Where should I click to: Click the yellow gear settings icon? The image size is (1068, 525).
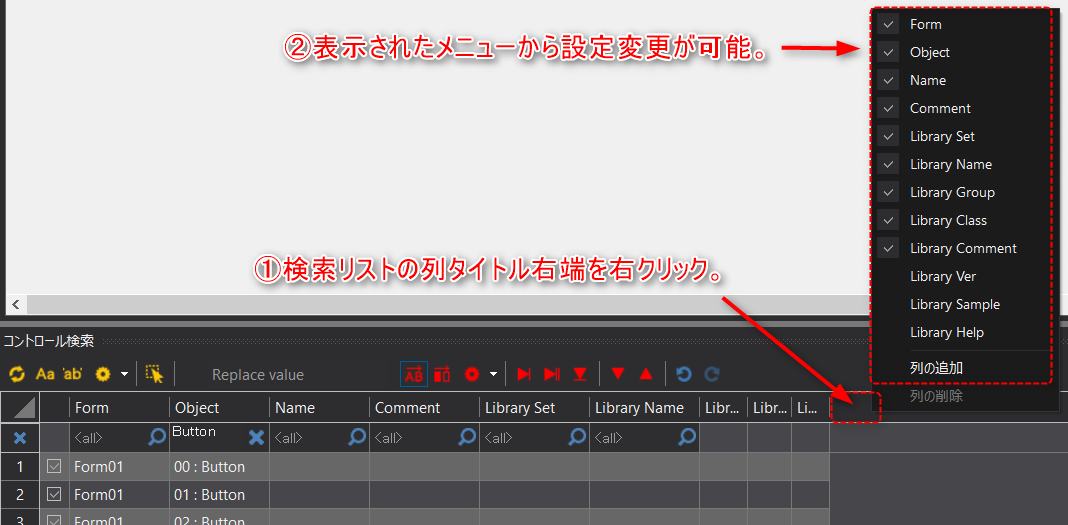coord(102,374)
